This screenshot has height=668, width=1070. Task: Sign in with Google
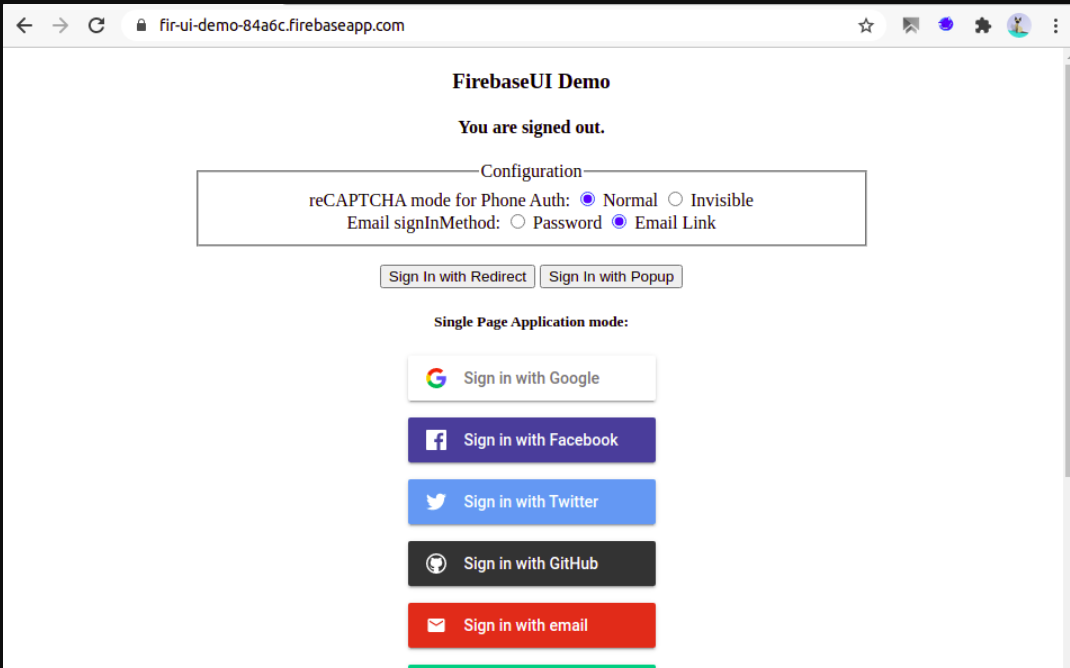532,378
